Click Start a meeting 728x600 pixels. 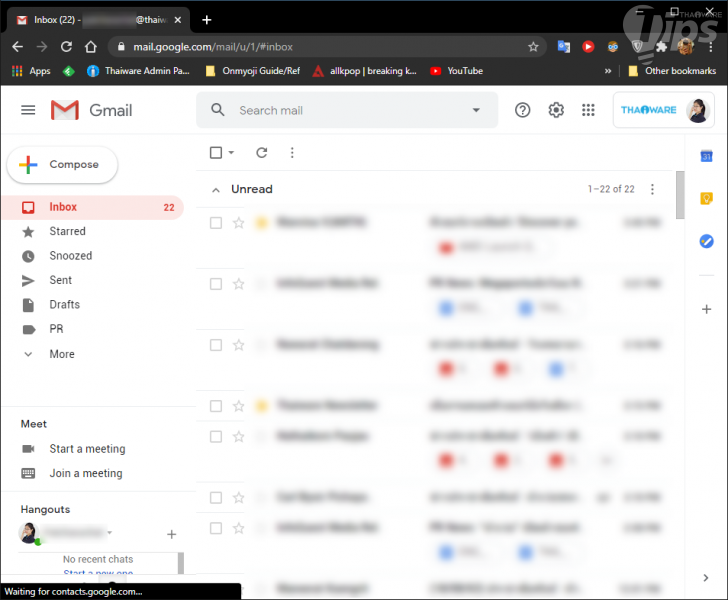pos(87,449)
